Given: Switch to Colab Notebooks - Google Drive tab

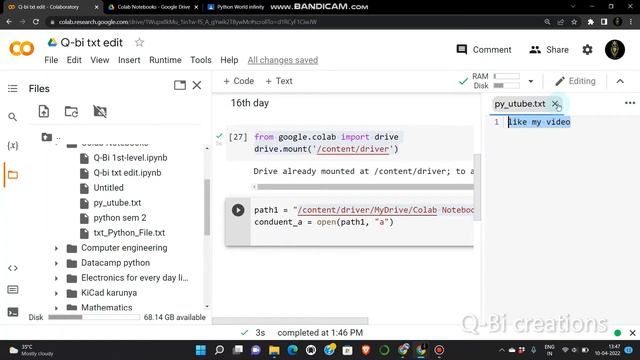Looking at the screenshot, I should [153, 7].
